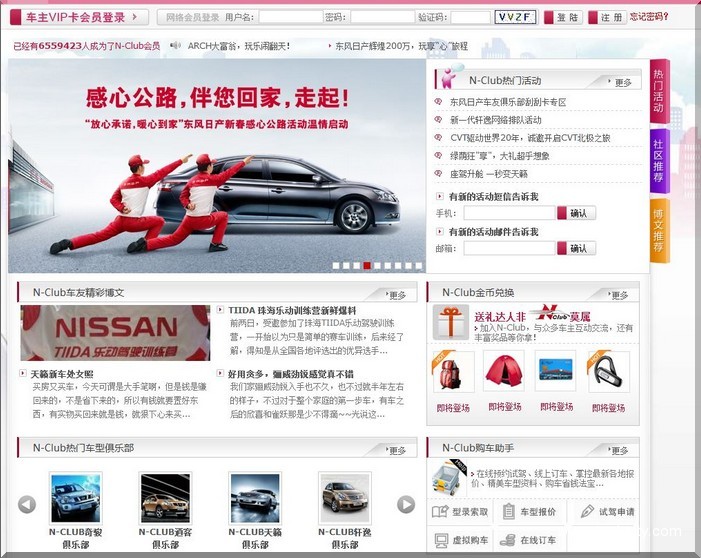Image resolution: width=701 pixels, height=558 pixels.
Task: Focus the 邮箱 email field
Action: coord(509,248)
